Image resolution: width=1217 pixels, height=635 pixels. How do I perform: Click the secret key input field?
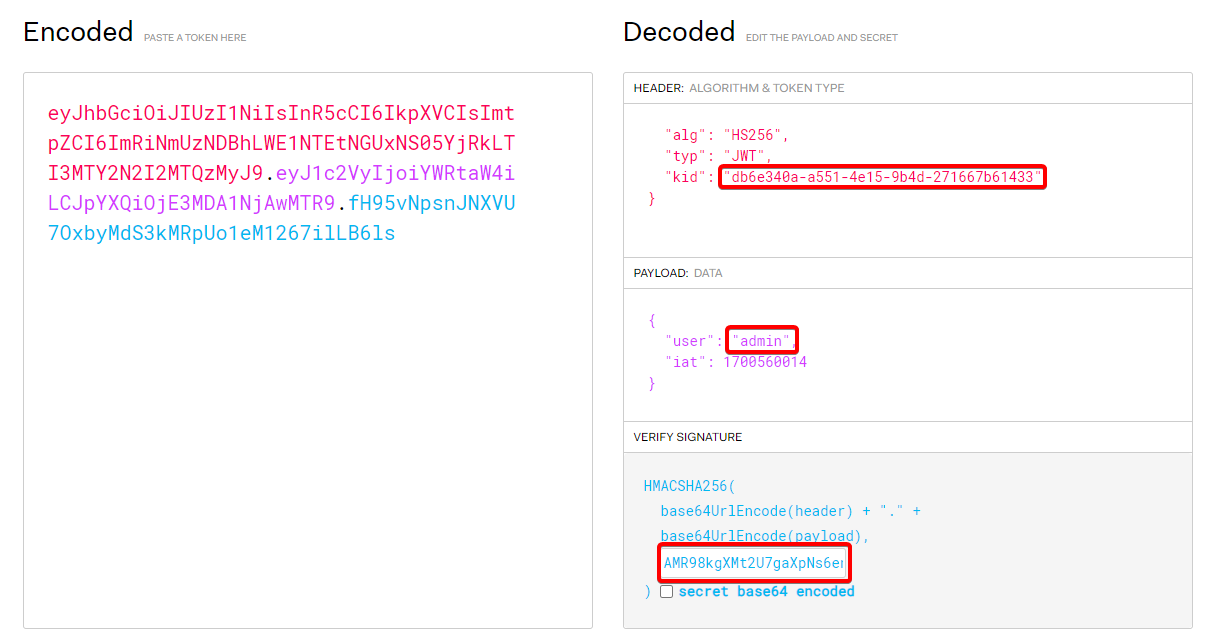click(x=753, y=563)
